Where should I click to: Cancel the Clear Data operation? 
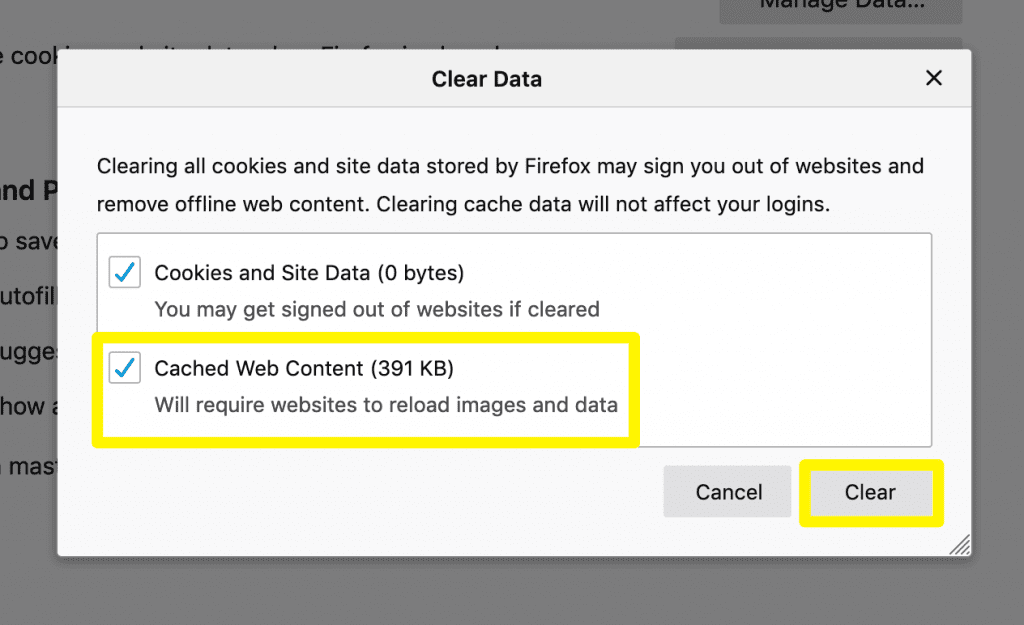727,491
